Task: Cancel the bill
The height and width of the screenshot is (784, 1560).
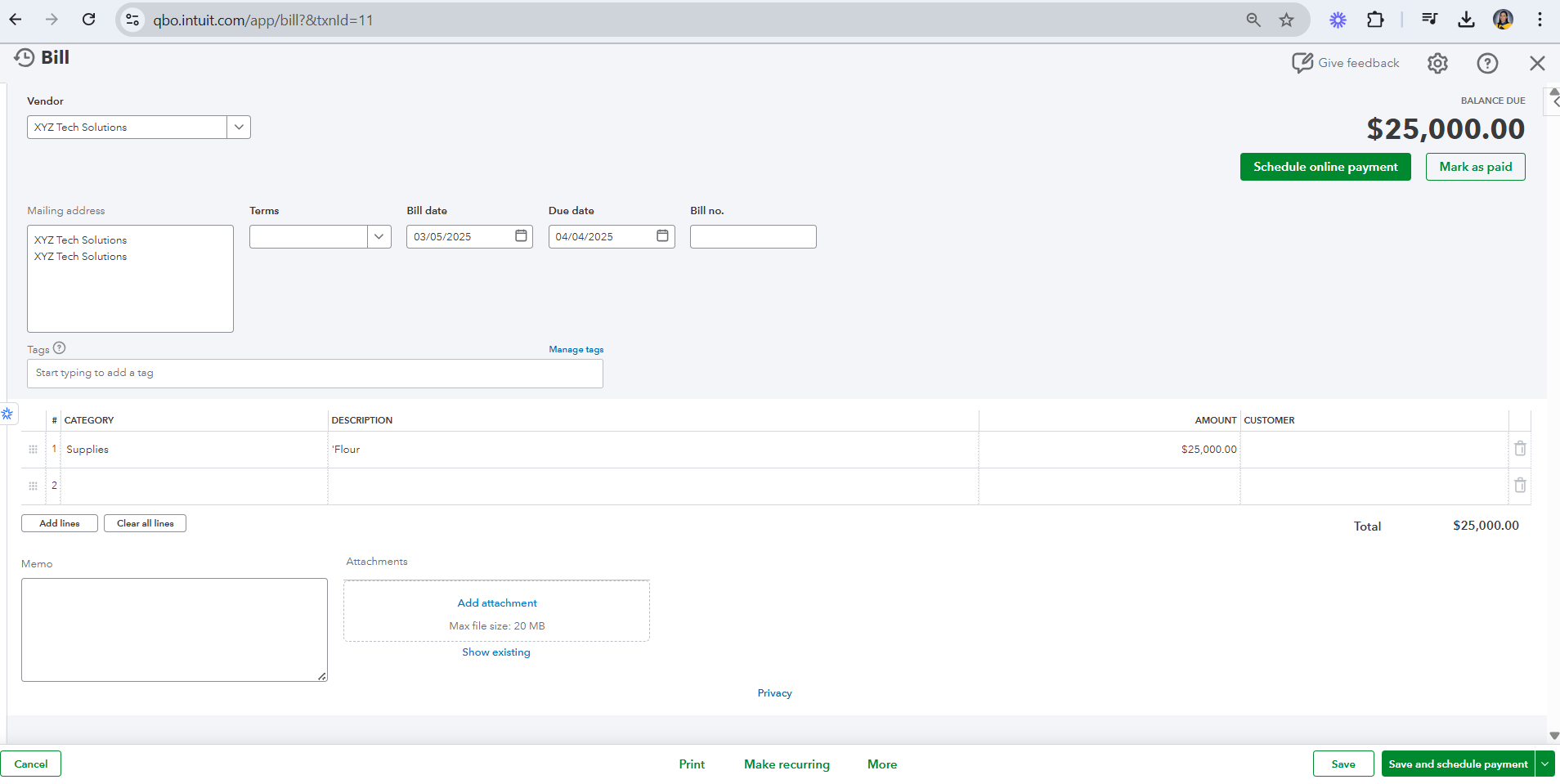Action: (31, 764)
